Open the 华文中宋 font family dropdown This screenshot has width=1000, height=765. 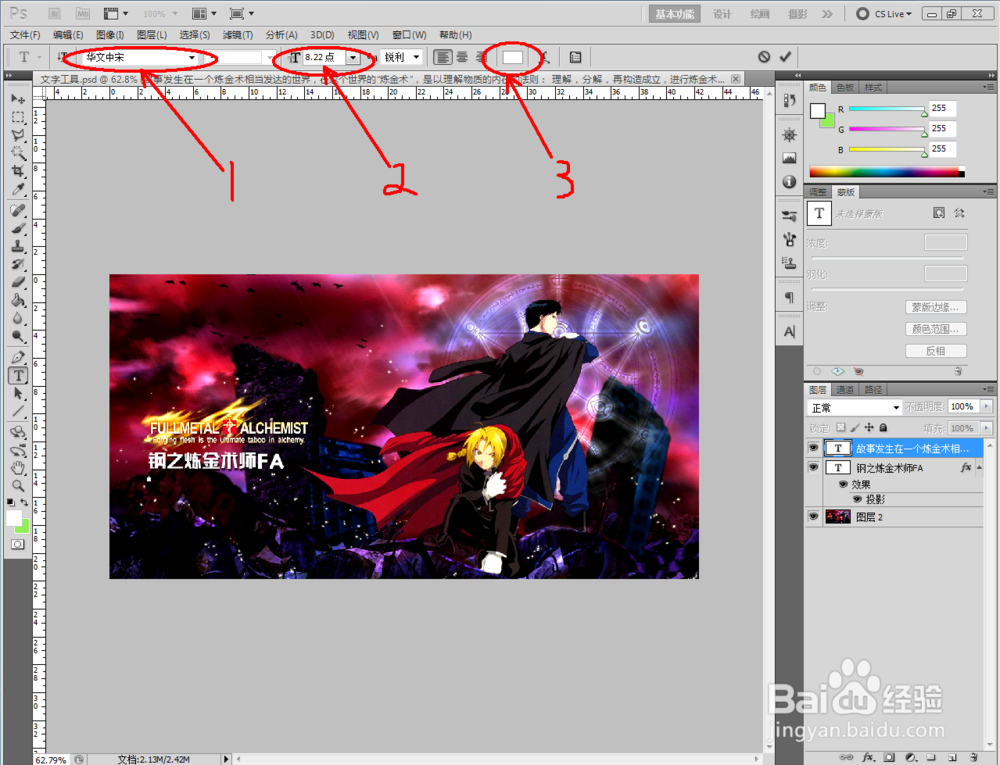coord(192,57)
